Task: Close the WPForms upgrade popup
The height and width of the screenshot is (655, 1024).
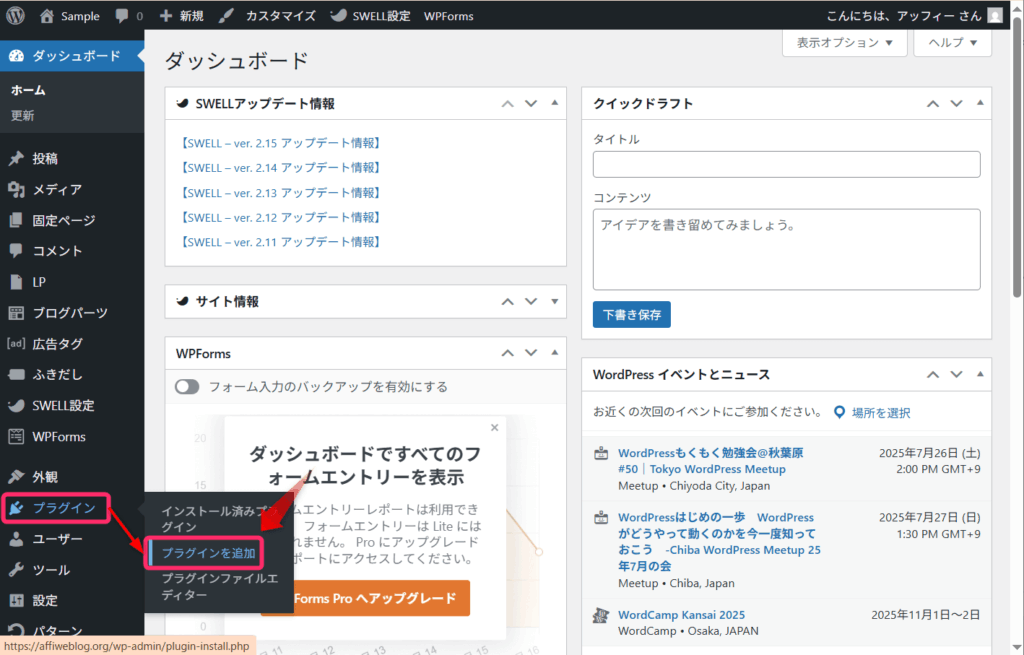Action: 494,428
